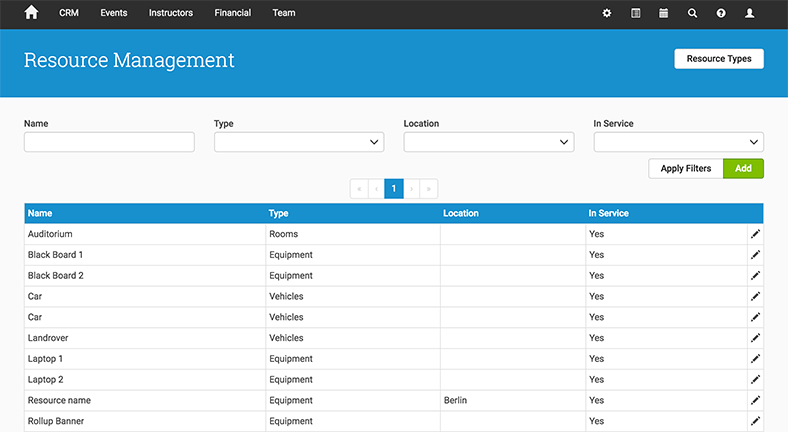The width and height of the screenshot is (788, 432).
Task: Expand the In Service filter dropdown
Action: pyautogui.click(x=678, y=142)
